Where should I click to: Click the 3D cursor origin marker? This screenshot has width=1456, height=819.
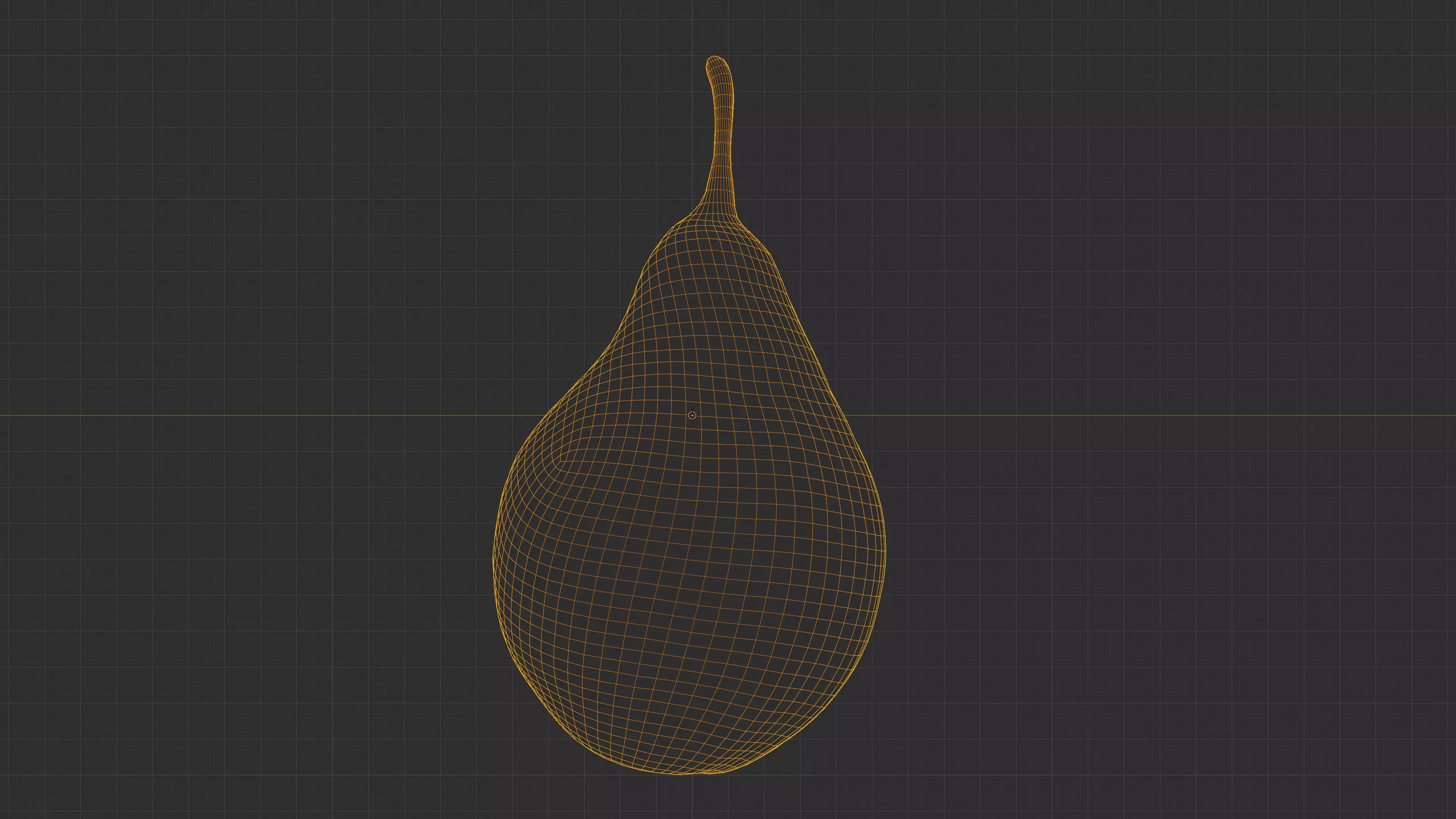click(x=692, y=416)
